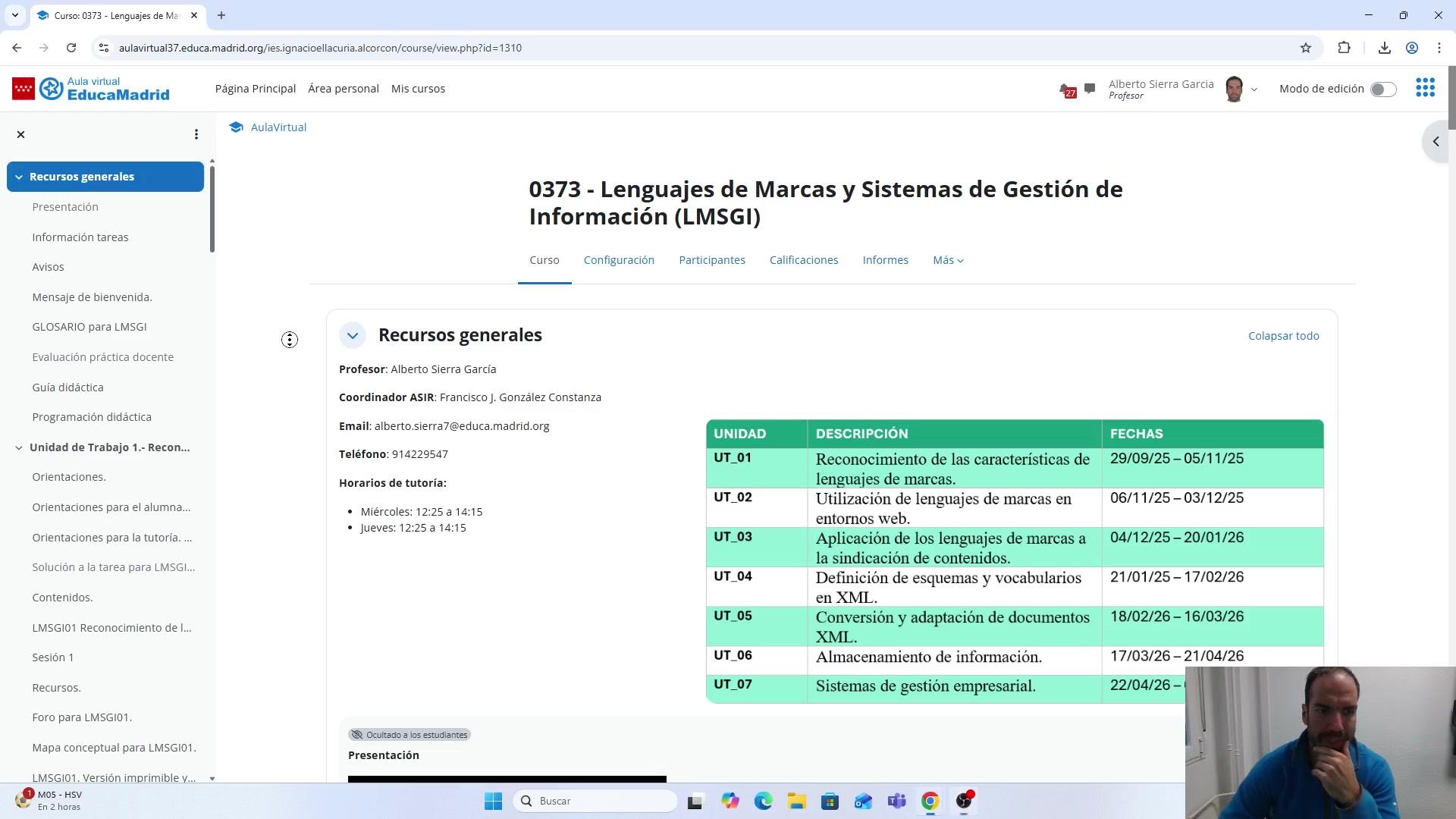Viewport: 1456px width, 819px height.
Task: Open the user profile dropdown arrow
Action: point(1254,89)
